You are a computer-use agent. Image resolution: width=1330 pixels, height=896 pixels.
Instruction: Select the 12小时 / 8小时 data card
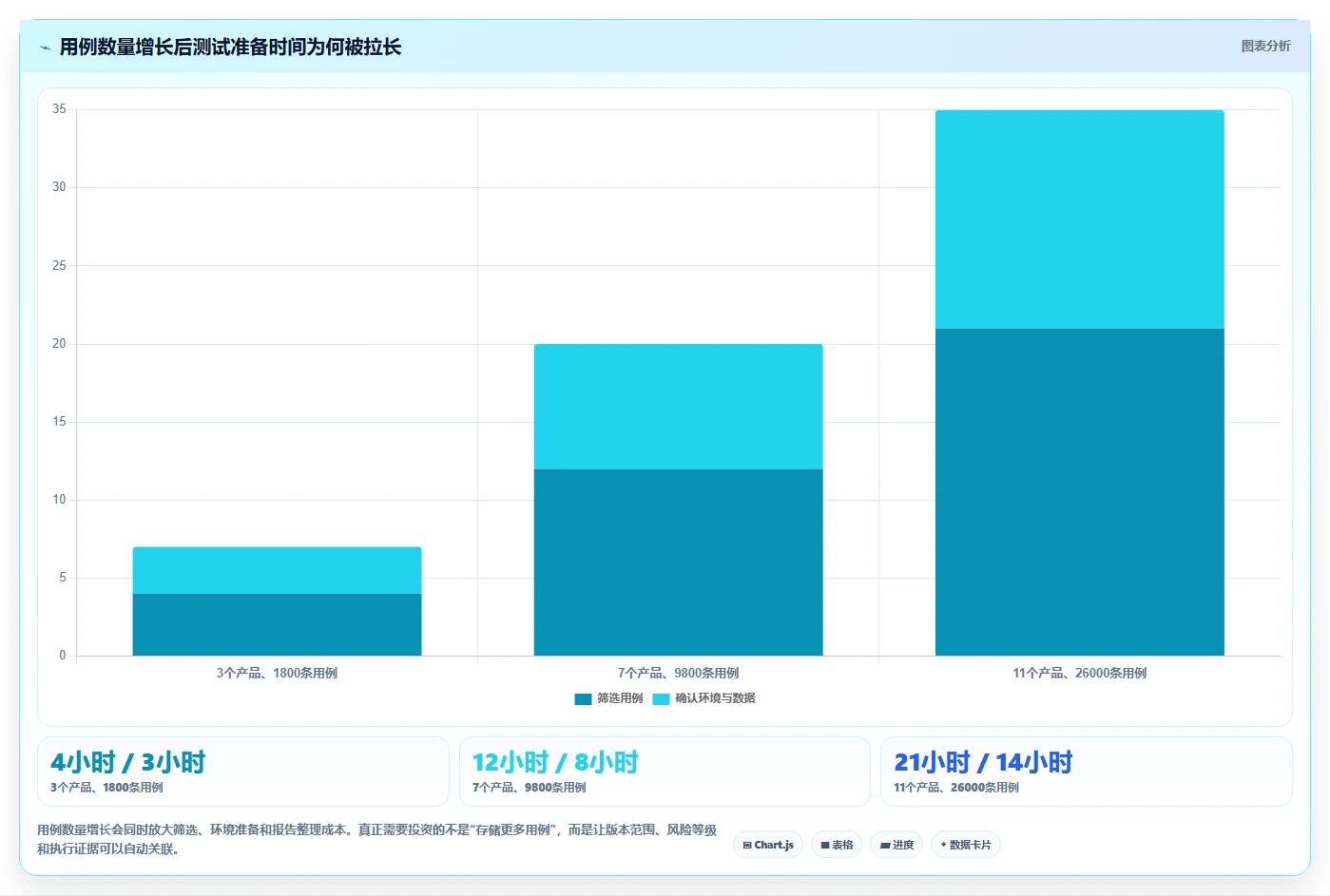pos(665,772)
